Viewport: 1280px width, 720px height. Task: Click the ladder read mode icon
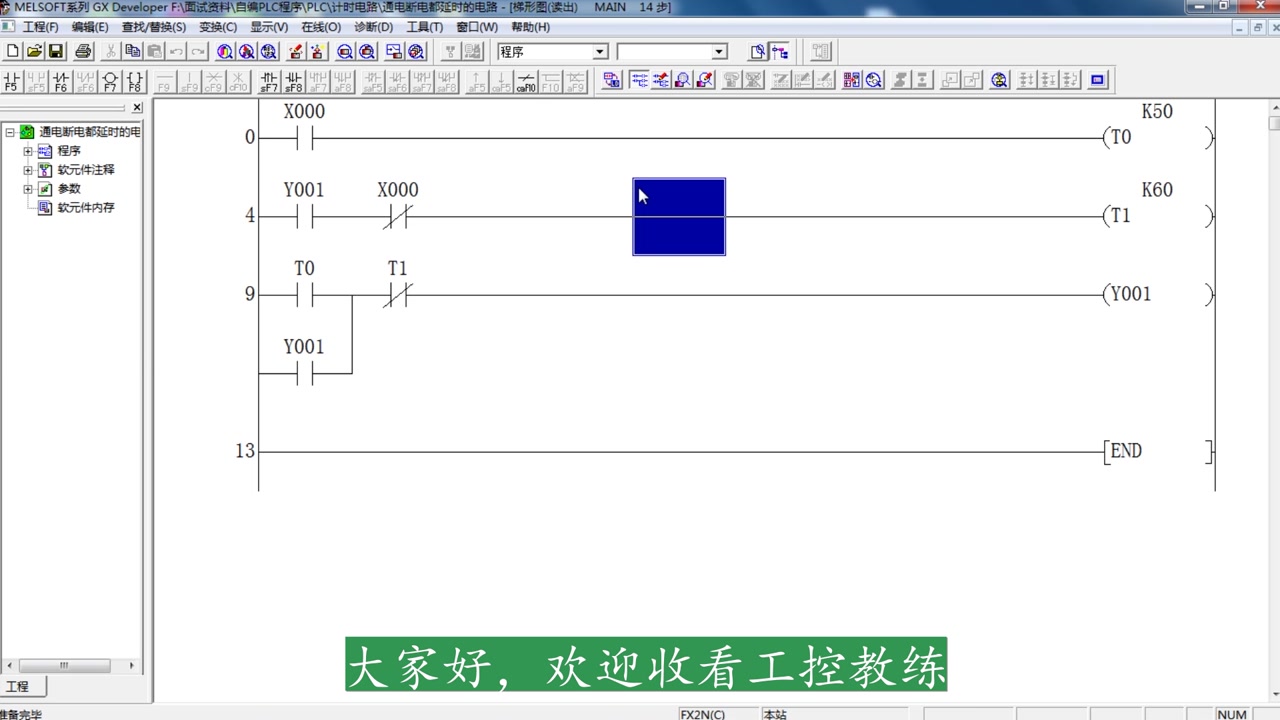(x=639, y=80)
